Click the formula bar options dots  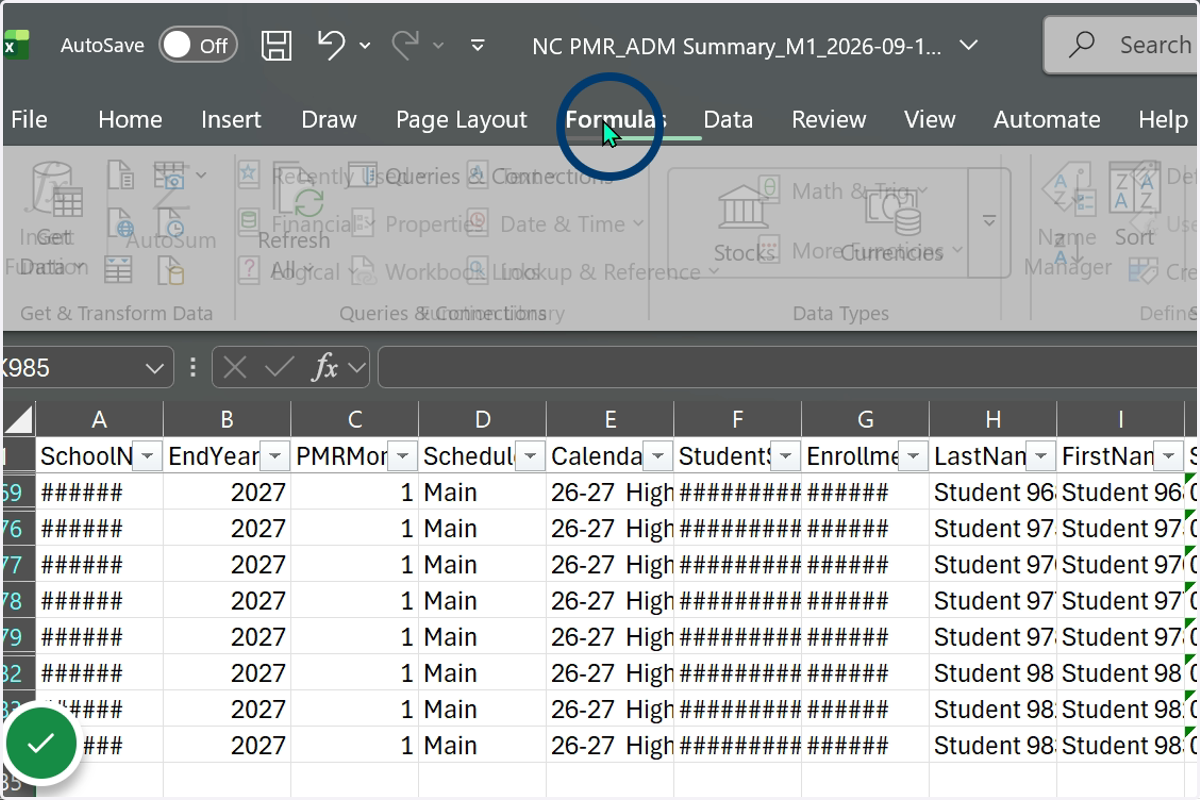click(x=193, y=368)
